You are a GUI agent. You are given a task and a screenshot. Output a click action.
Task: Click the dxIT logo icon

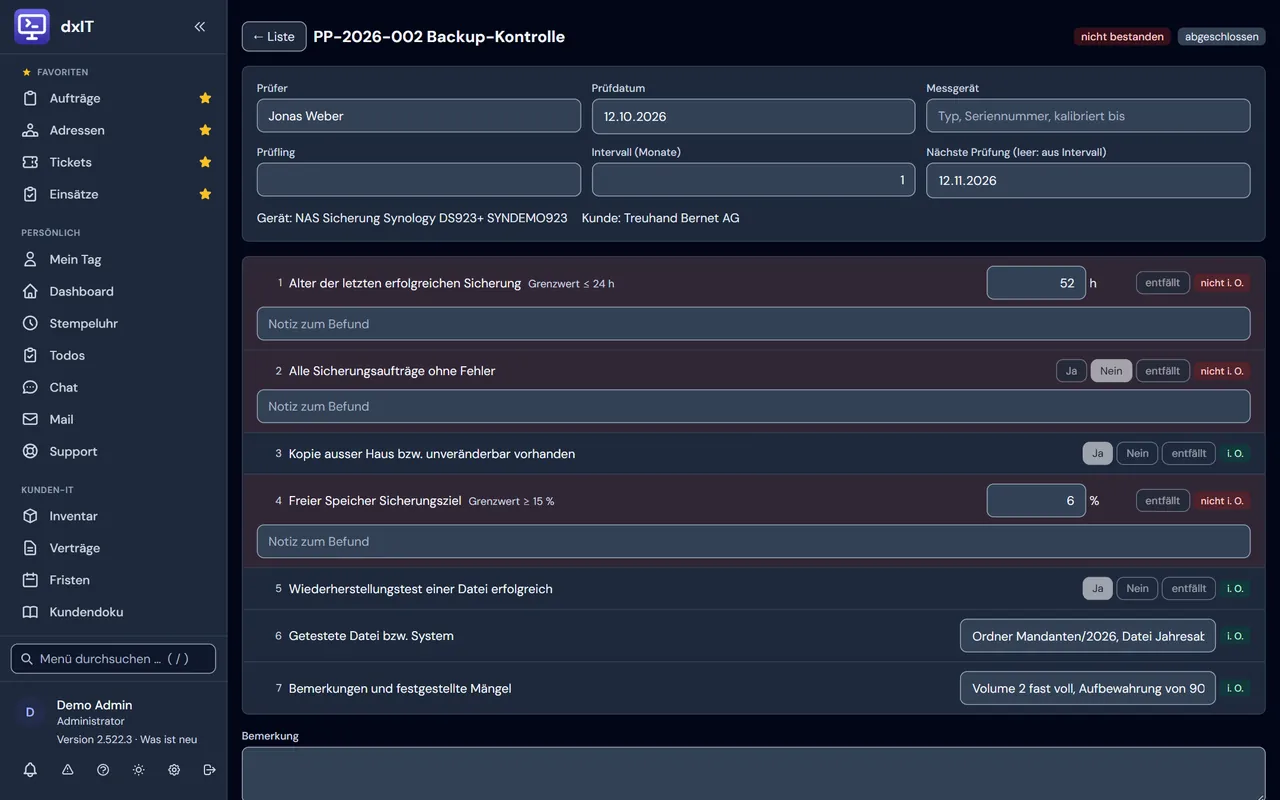tap(32, 27)
